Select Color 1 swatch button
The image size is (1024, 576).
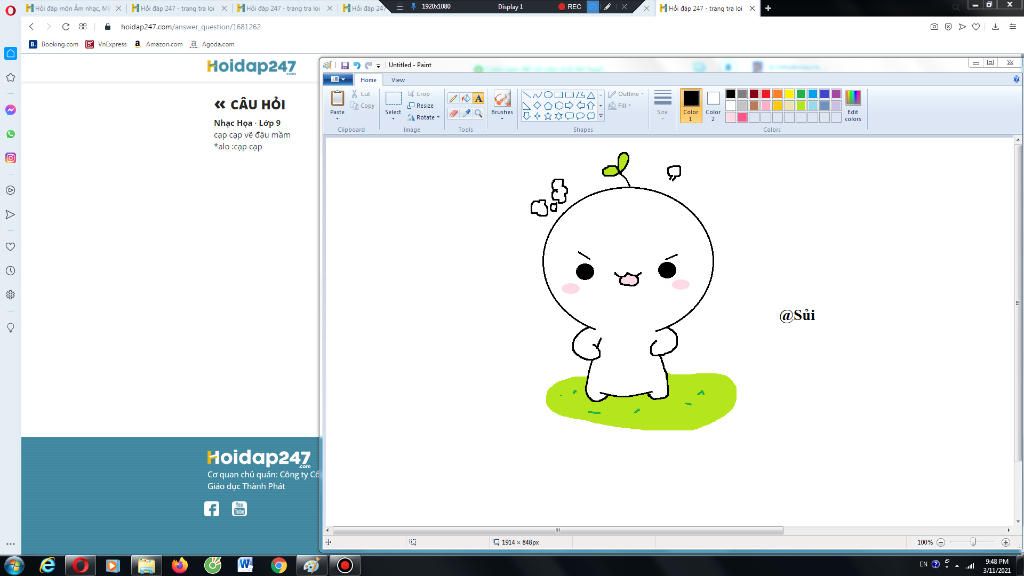point(690,105)
